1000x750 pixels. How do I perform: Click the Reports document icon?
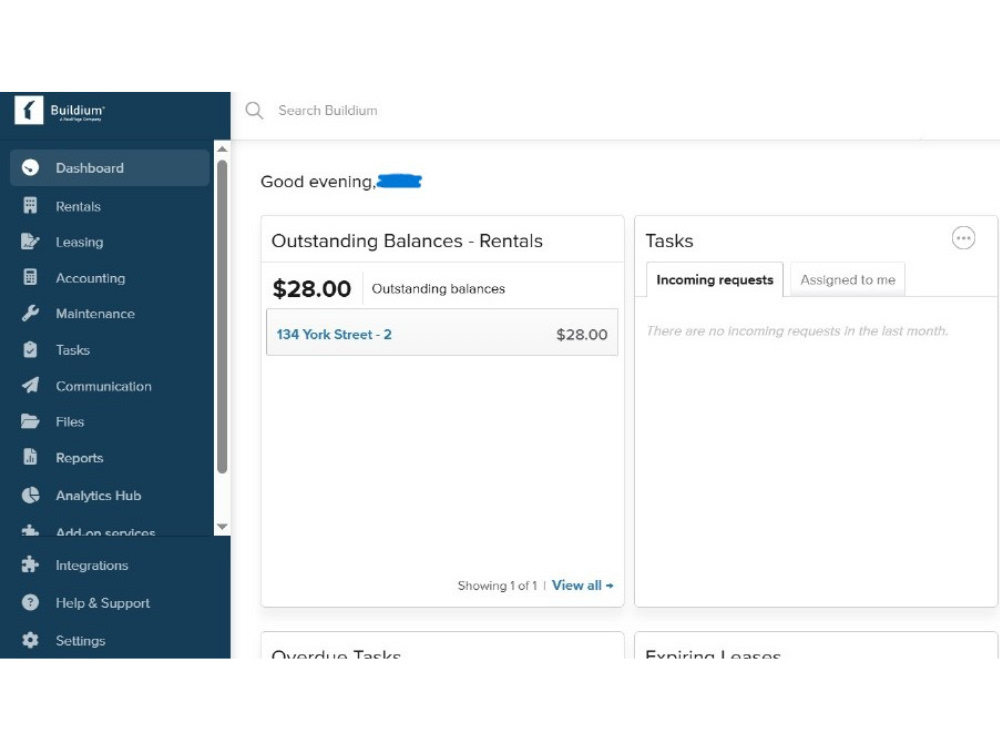[30, 457]
